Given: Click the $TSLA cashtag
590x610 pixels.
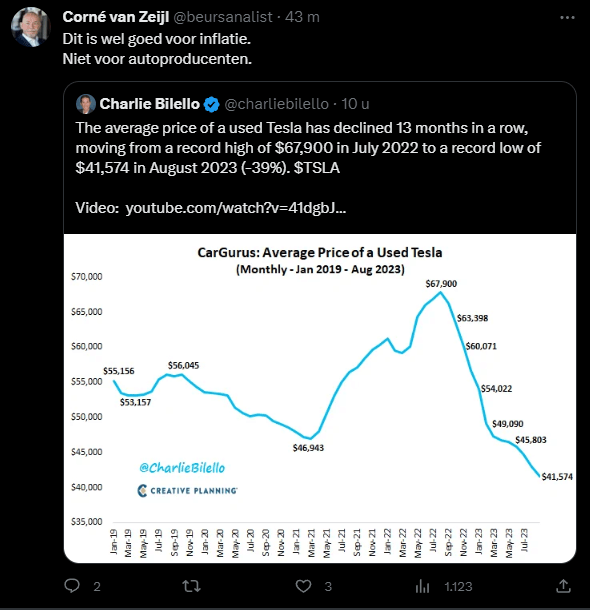Looking at the screenshot, I should coord(317,168).
